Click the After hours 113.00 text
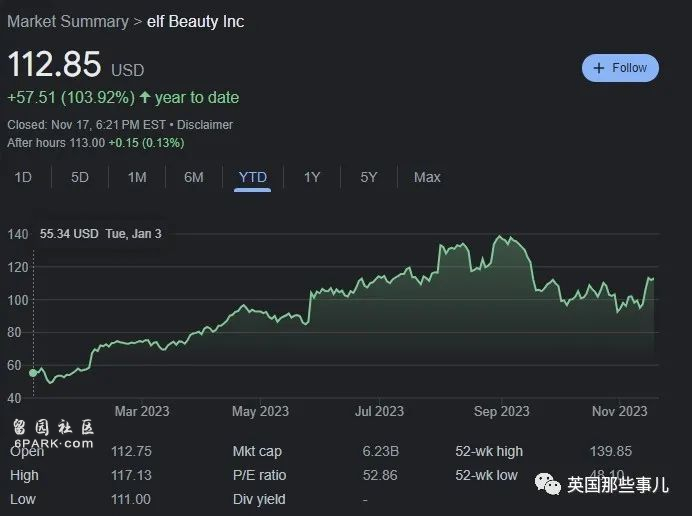This screenshot has height=516, width=692. coord(56,143)
